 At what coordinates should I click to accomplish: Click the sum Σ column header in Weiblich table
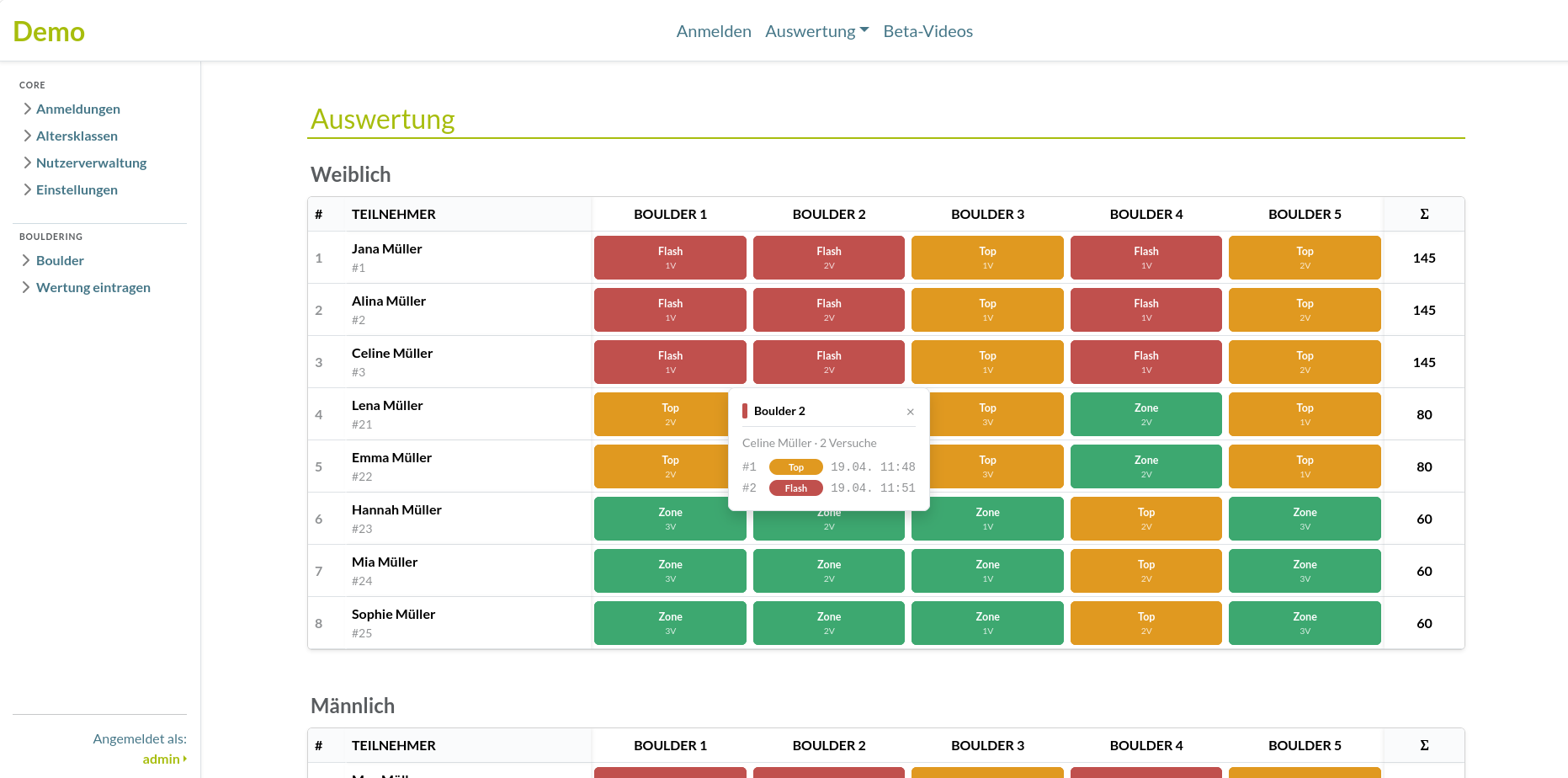pos(1424,214)
